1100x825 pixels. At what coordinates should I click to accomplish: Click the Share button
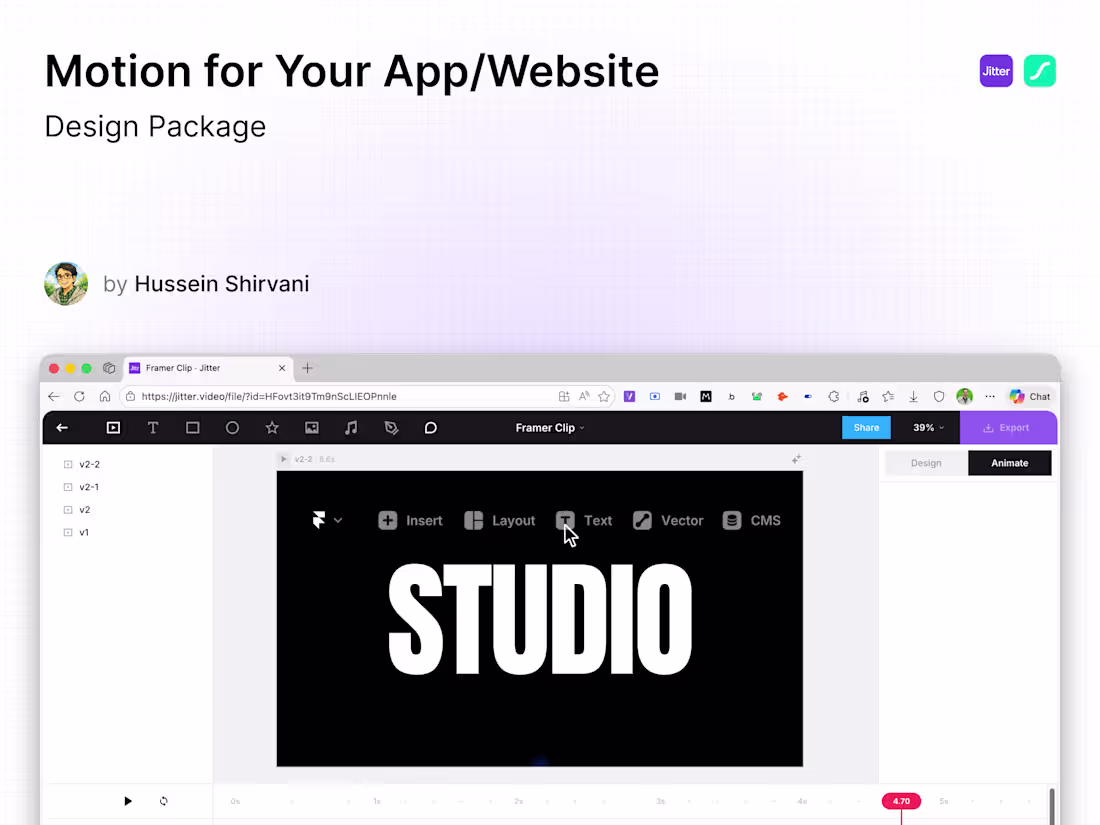pyautogui.click(x=866, y=427)
